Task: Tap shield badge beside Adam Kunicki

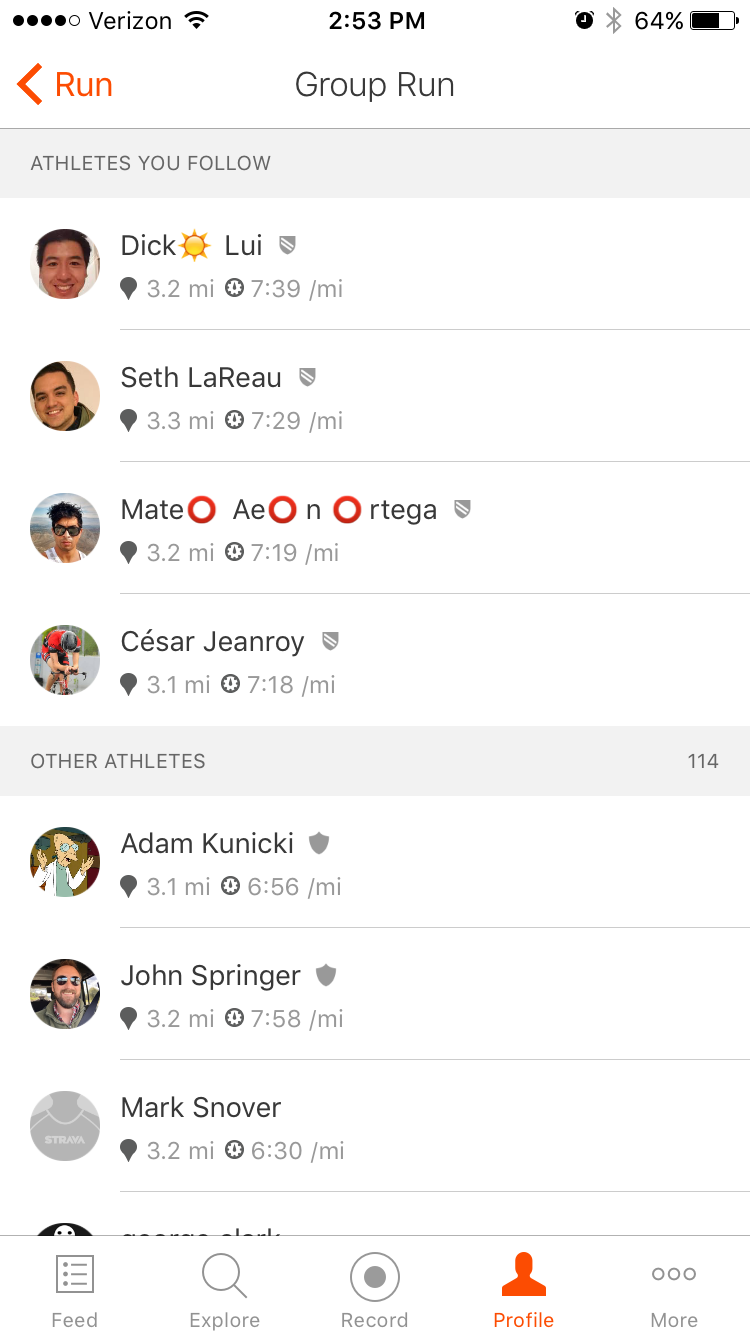Action: click(319, 843)
